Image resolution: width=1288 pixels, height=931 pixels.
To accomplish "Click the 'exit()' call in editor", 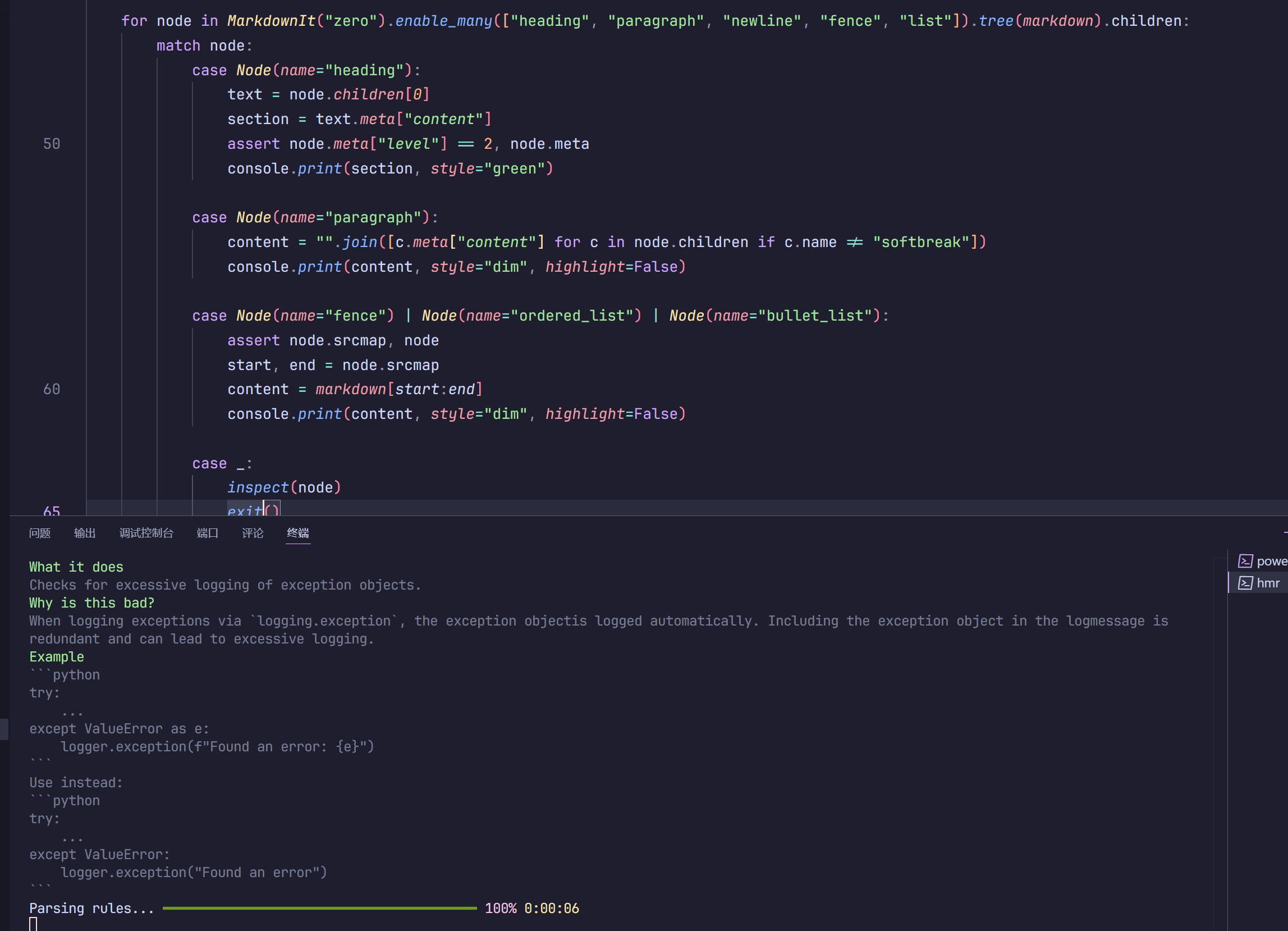I will pos(253,510).
